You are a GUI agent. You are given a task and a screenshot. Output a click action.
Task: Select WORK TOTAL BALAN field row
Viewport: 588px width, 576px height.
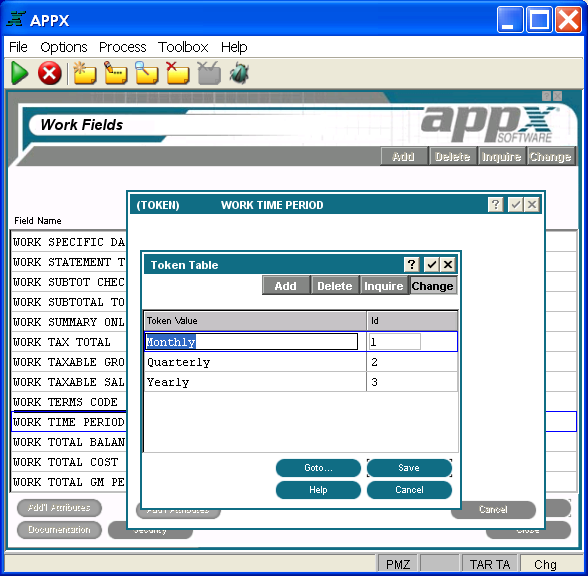click(69, 442)
